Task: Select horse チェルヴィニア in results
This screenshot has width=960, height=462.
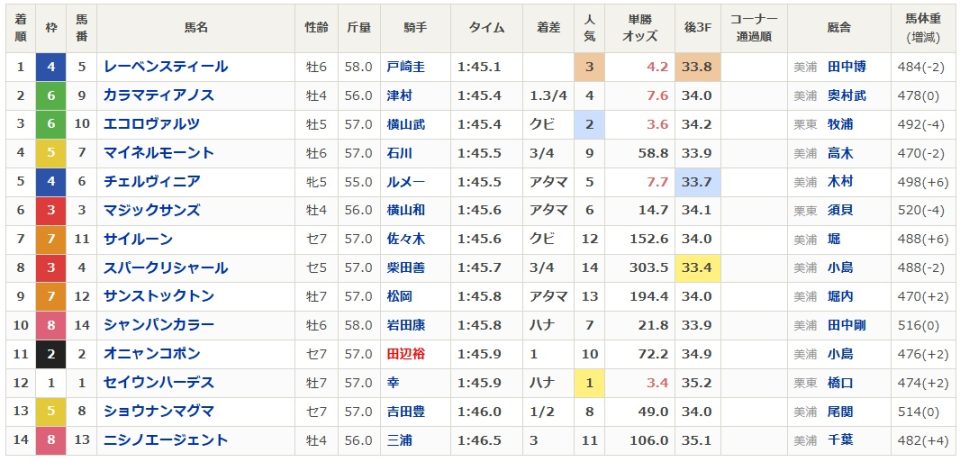Action: click(152, 182)
